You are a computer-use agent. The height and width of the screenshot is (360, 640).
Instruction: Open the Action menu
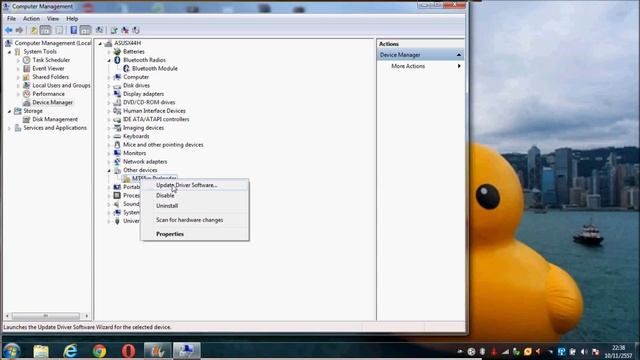[x=31, y=19]
